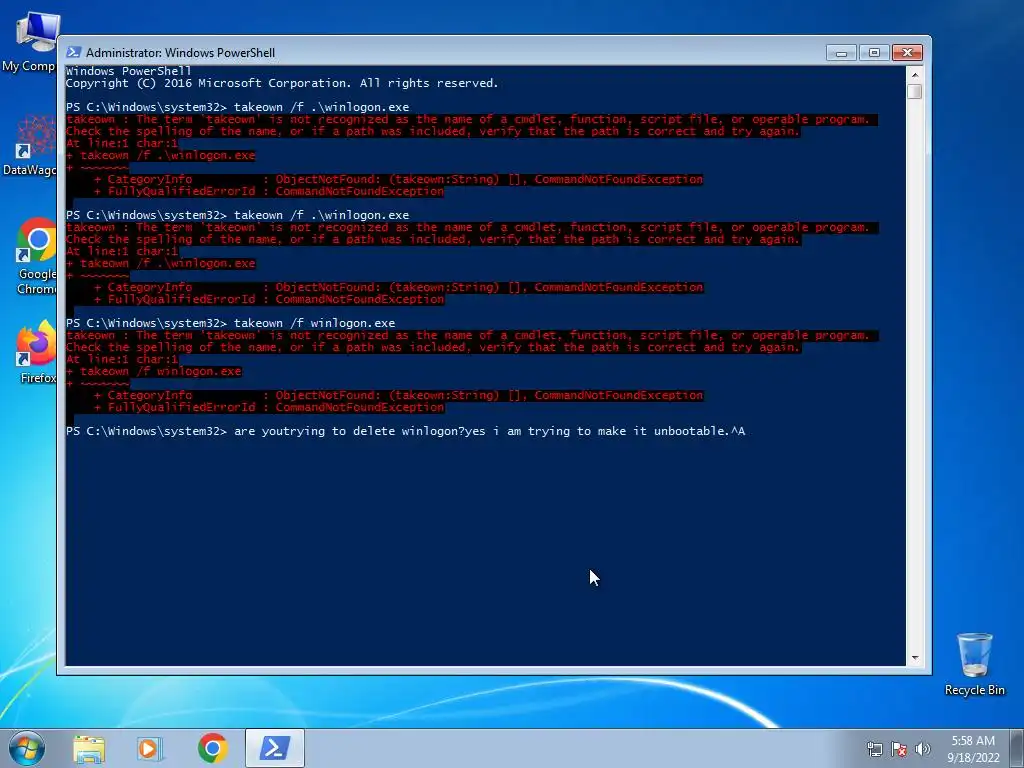Open the DataWagon desktop shortcut
This screenshot has width=1024, height=768.
click(x=31, y=146)
